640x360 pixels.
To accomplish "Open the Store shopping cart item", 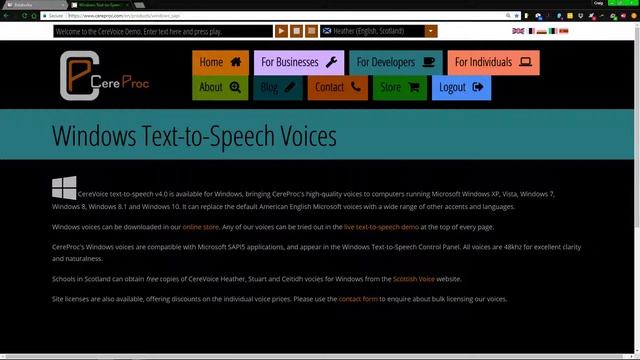I will pos(400,87).
